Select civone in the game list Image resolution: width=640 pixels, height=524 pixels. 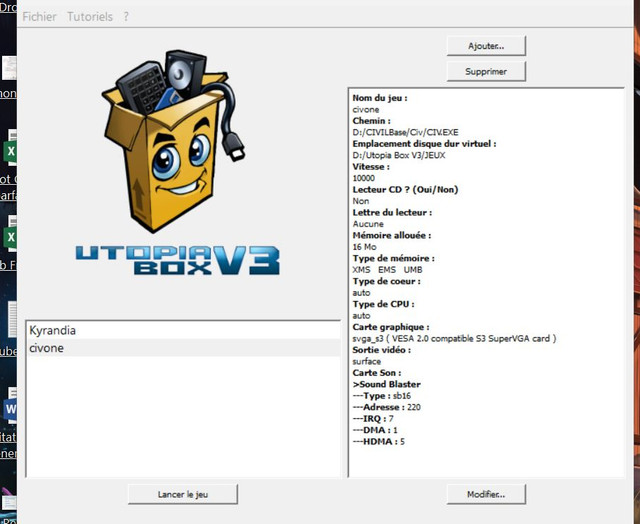click(183, 348)
